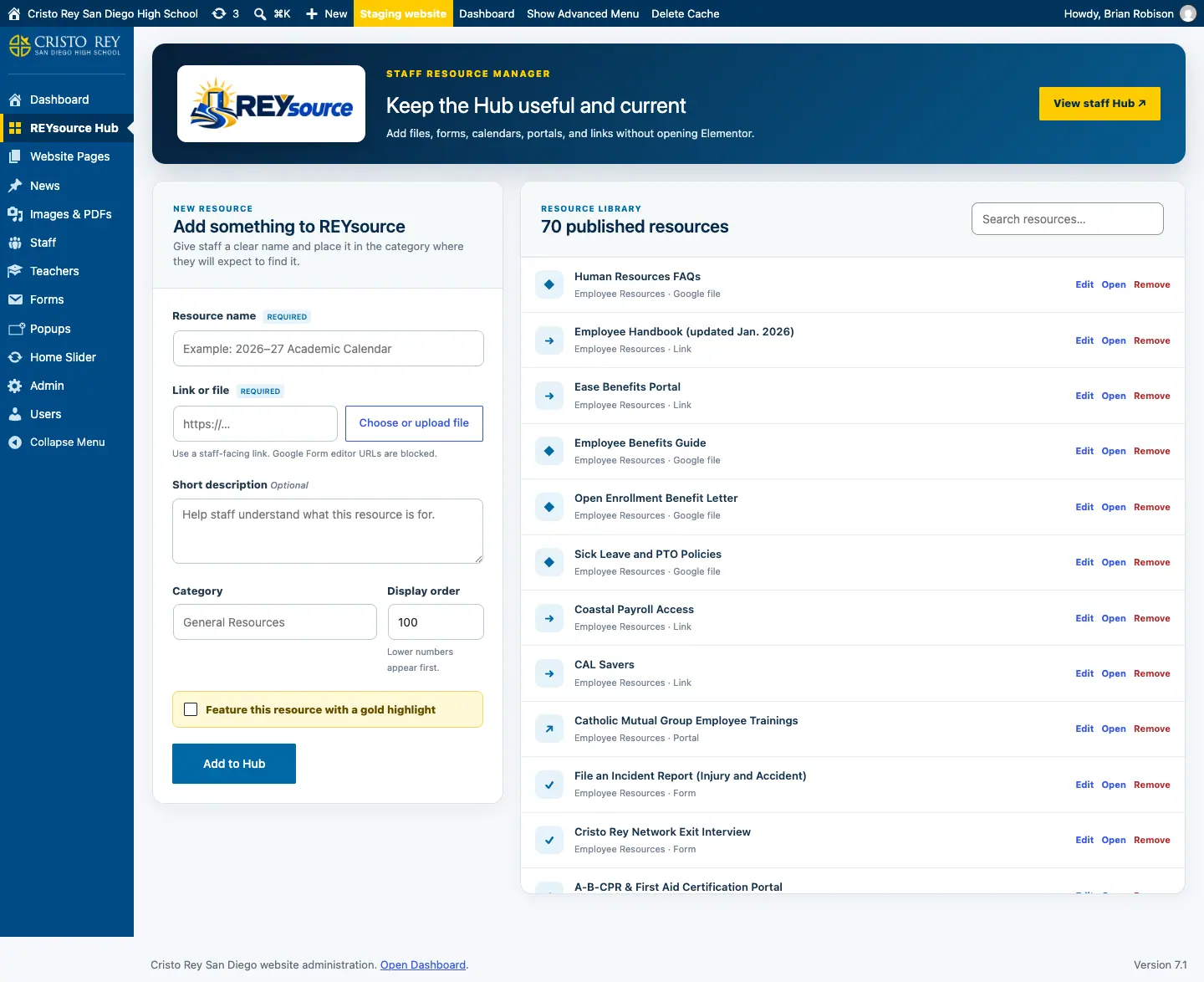
Task: Click the Collapse Menu arrow icon
Action: (15, 442)
